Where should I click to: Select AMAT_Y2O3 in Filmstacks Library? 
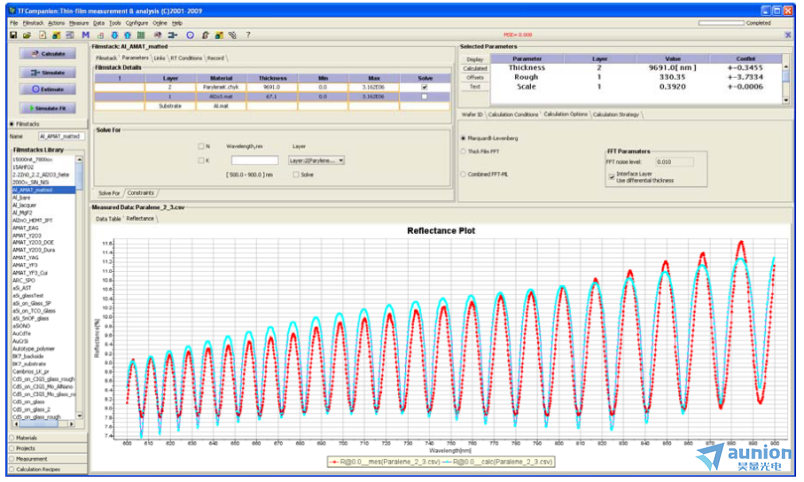(x=27, y=236)
